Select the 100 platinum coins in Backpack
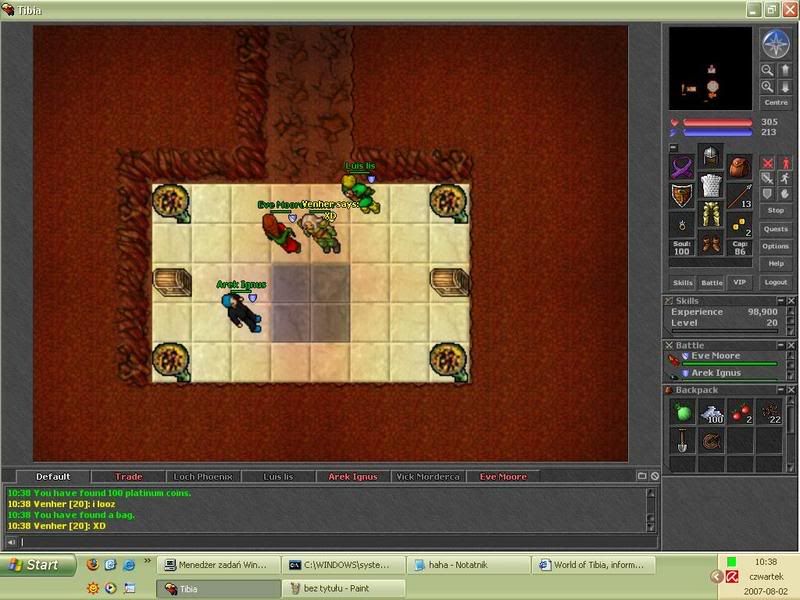 (711, 412)
